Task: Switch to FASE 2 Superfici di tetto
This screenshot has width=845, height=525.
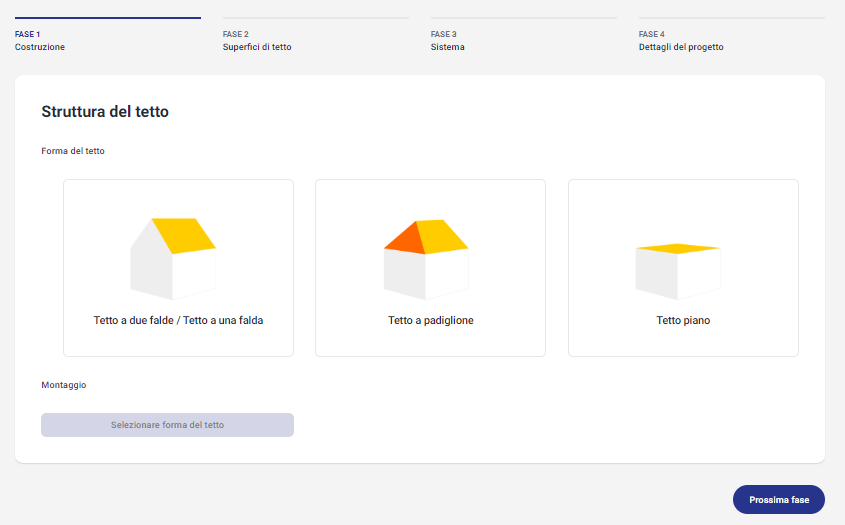Action: point(257,40)
